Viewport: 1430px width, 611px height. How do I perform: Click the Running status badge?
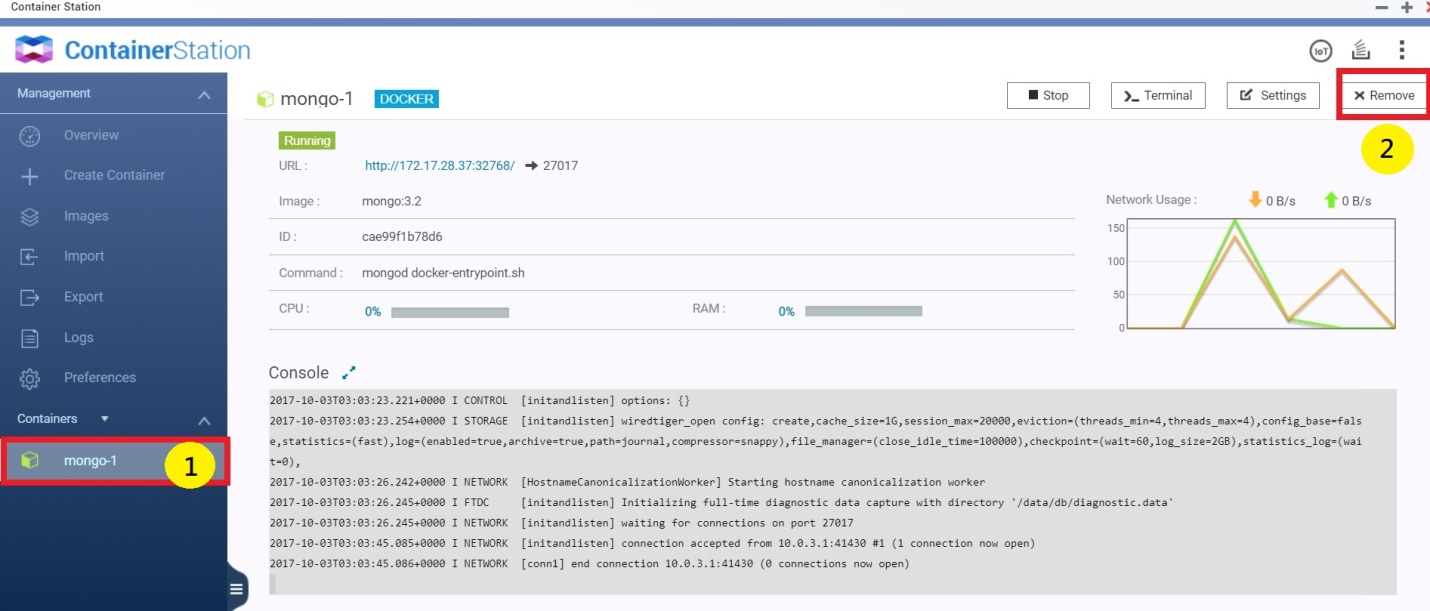[x=307, y=141]
